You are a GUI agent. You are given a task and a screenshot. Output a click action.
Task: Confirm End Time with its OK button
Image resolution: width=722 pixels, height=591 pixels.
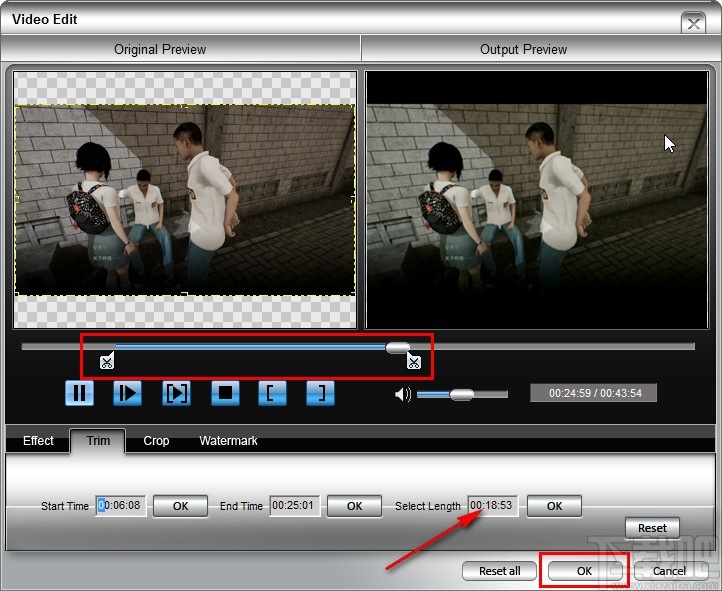[x=355, y=506]
